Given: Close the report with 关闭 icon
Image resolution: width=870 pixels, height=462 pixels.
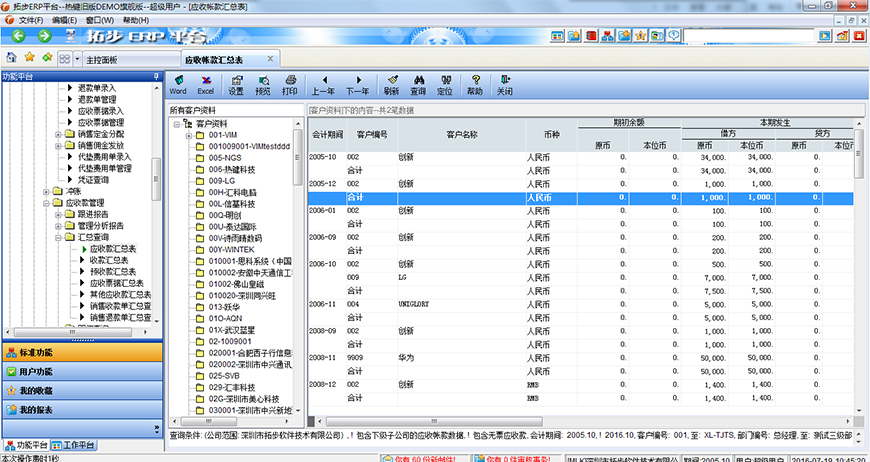Looking at the screenshot, I should pyautogui.click(x=505, y=84).
